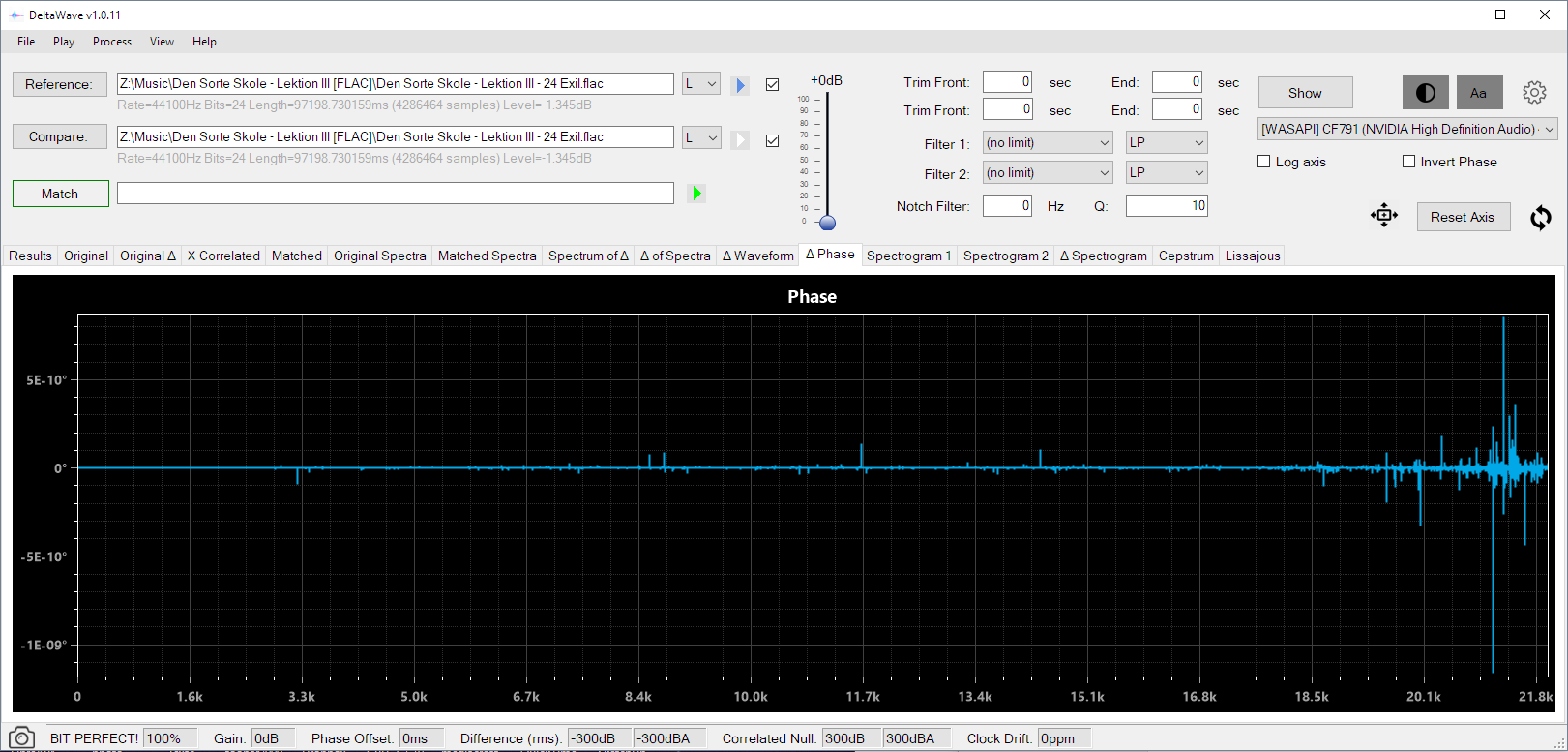Click the Compare file path field
1568x752 pixels.
pyautogui.click(x=396, y=136)
